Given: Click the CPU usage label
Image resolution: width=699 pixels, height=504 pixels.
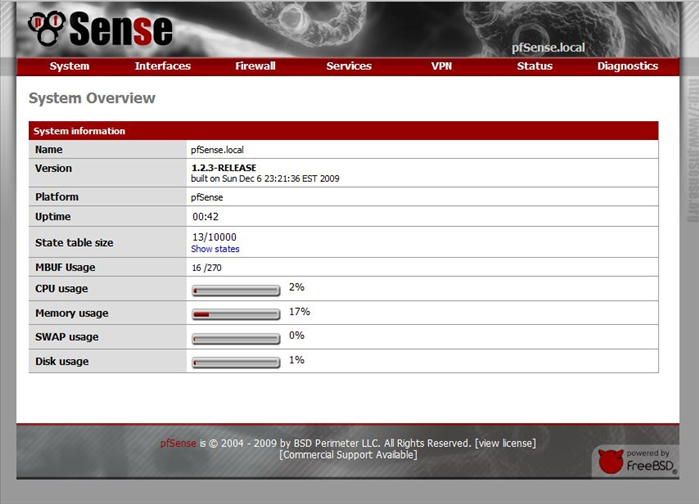Looking at the screenshot, I should [x=62, y=289].
